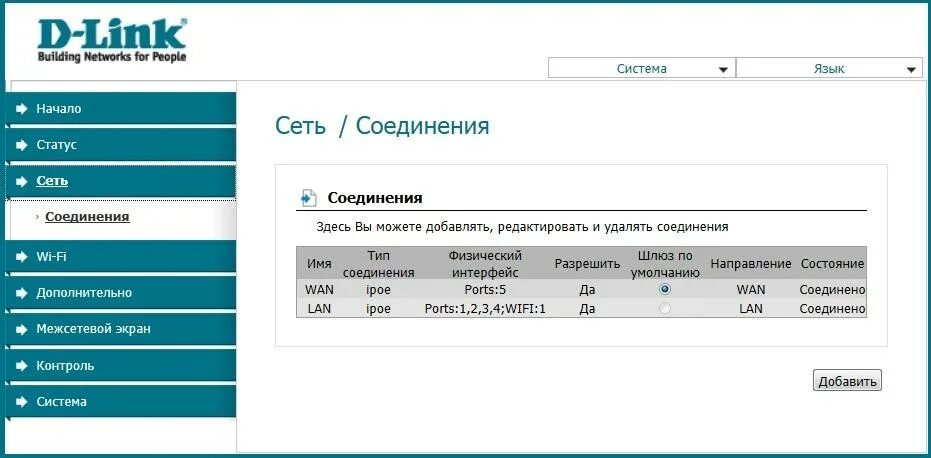Open the Wi-Fi menu section
The height and width of the screenshot is (458, 931).
tap(121, 257)
